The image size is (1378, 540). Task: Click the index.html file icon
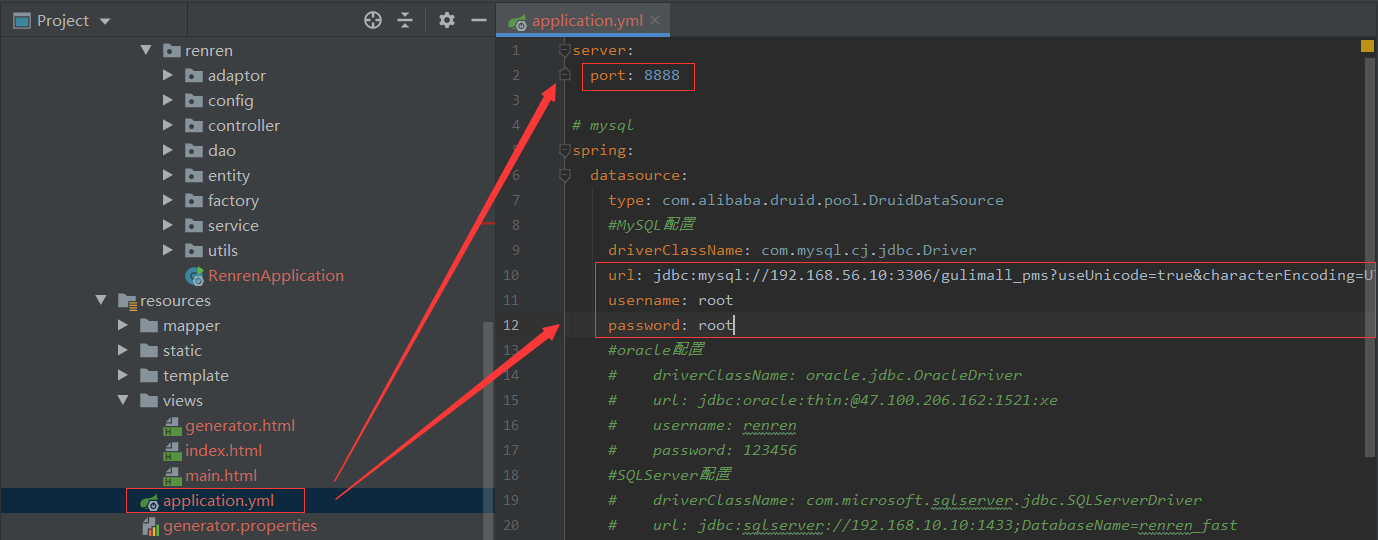[171, 451]
